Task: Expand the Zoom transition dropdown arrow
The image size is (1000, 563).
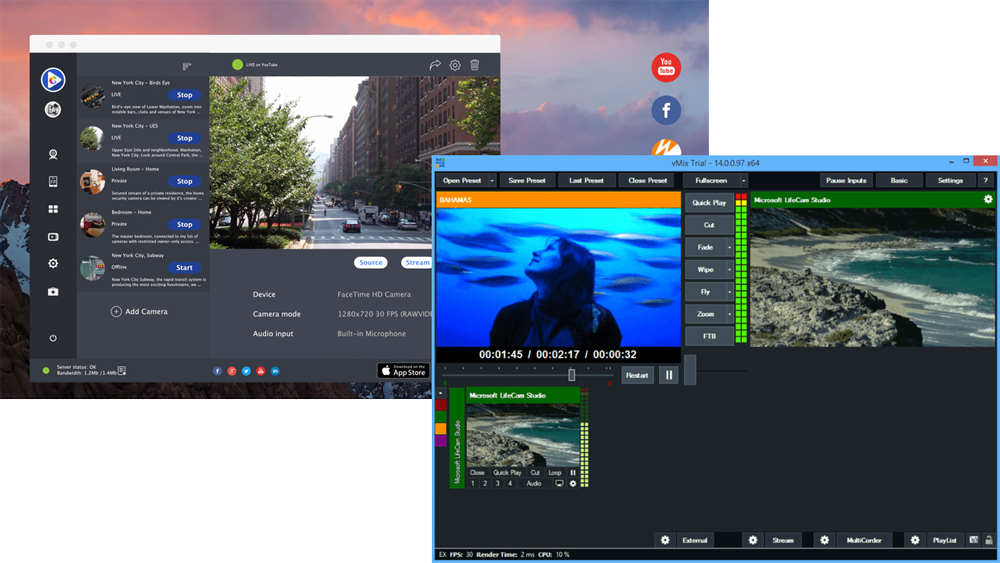Action: pos(730,314)
